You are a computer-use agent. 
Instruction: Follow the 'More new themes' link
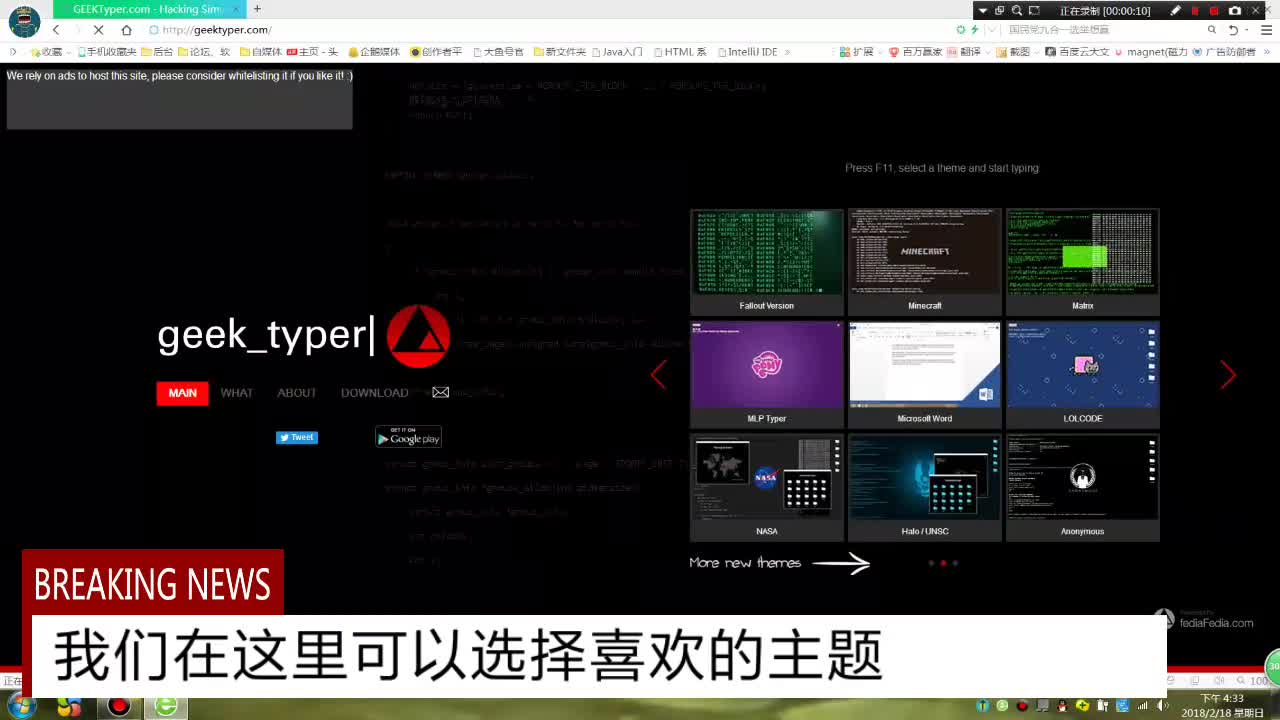tap(779, 563)
